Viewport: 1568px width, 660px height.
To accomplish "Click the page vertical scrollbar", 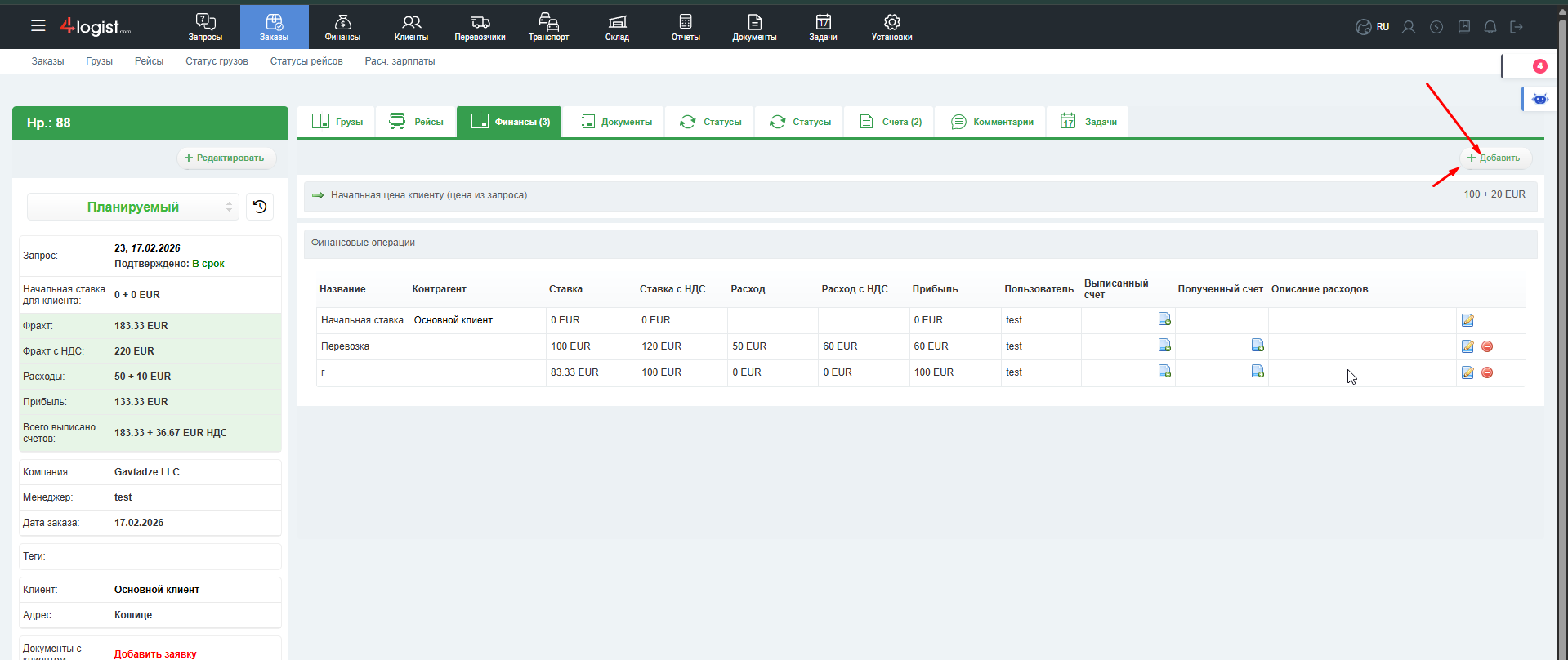I will (1562, 327).
